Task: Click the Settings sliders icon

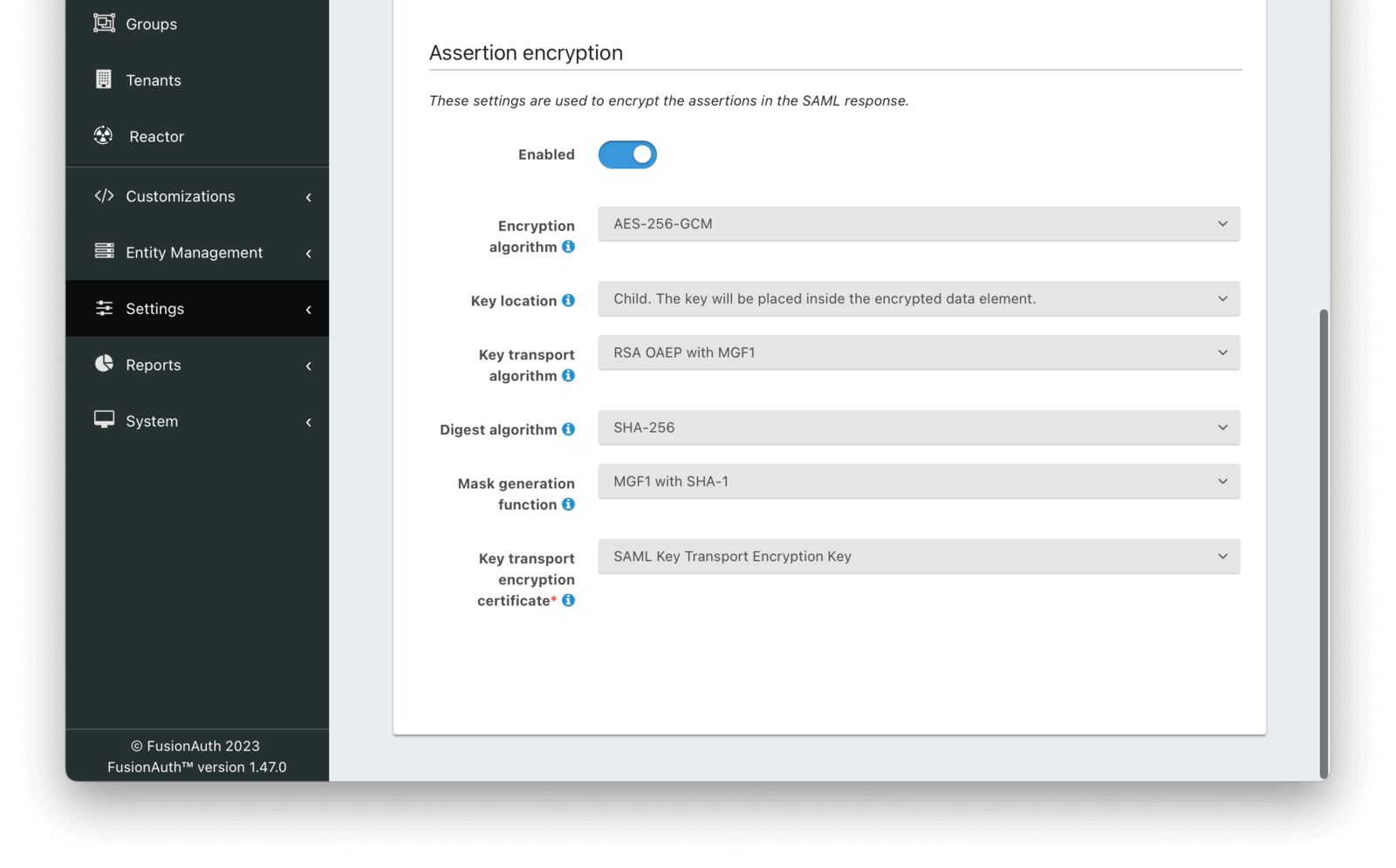Action: (103, 308)
